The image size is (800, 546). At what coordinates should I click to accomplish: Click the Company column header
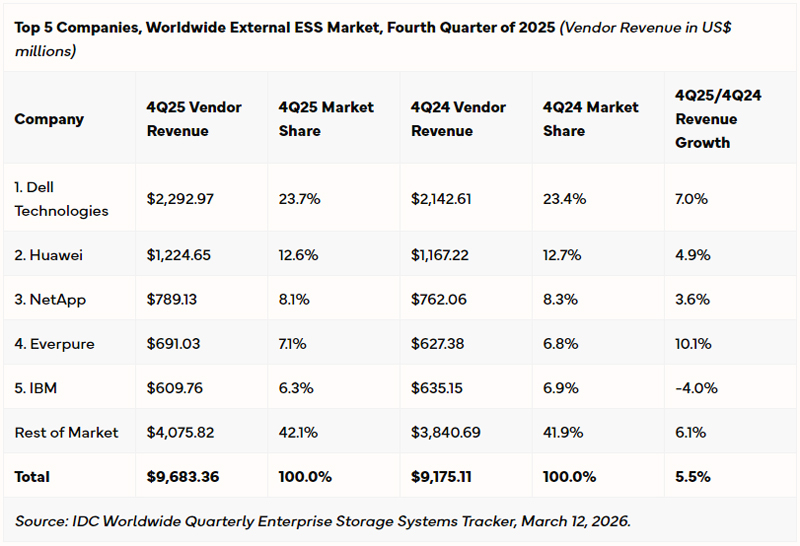(x=49, y=119)
